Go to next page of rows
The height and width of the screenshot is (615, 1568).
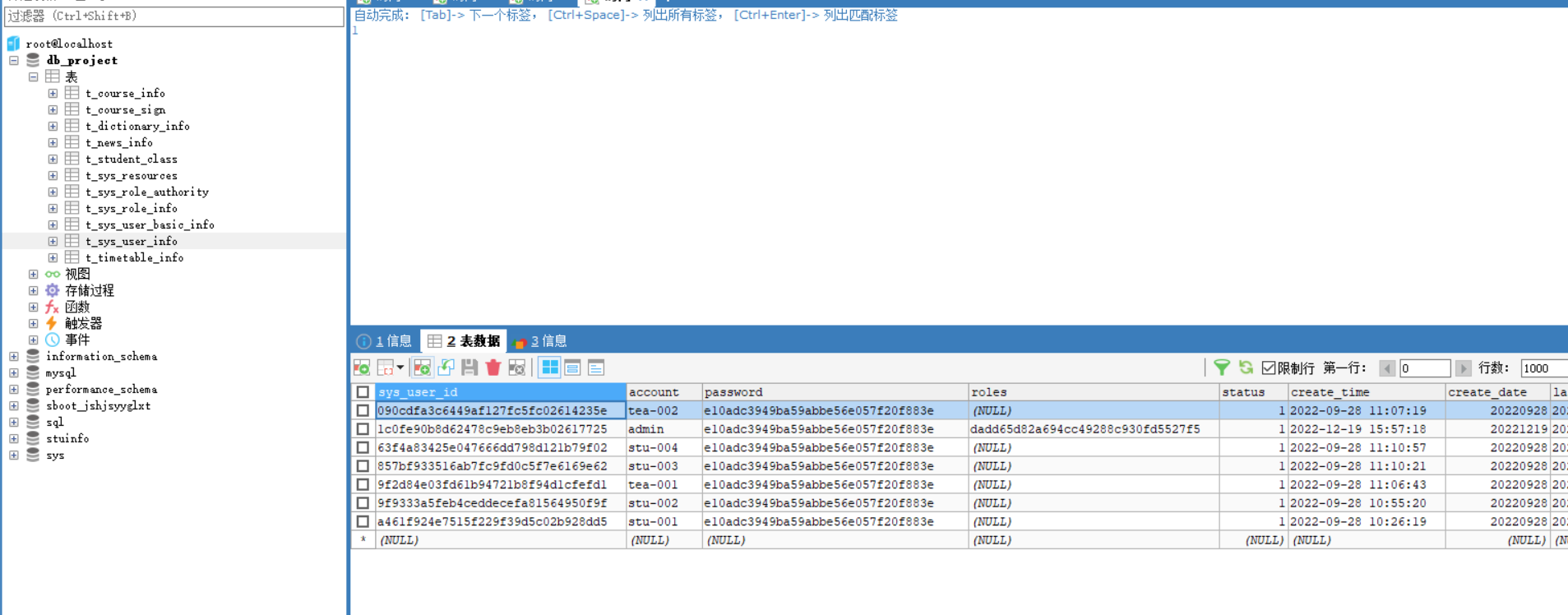pyautogui.click(x=1463, y=368)
